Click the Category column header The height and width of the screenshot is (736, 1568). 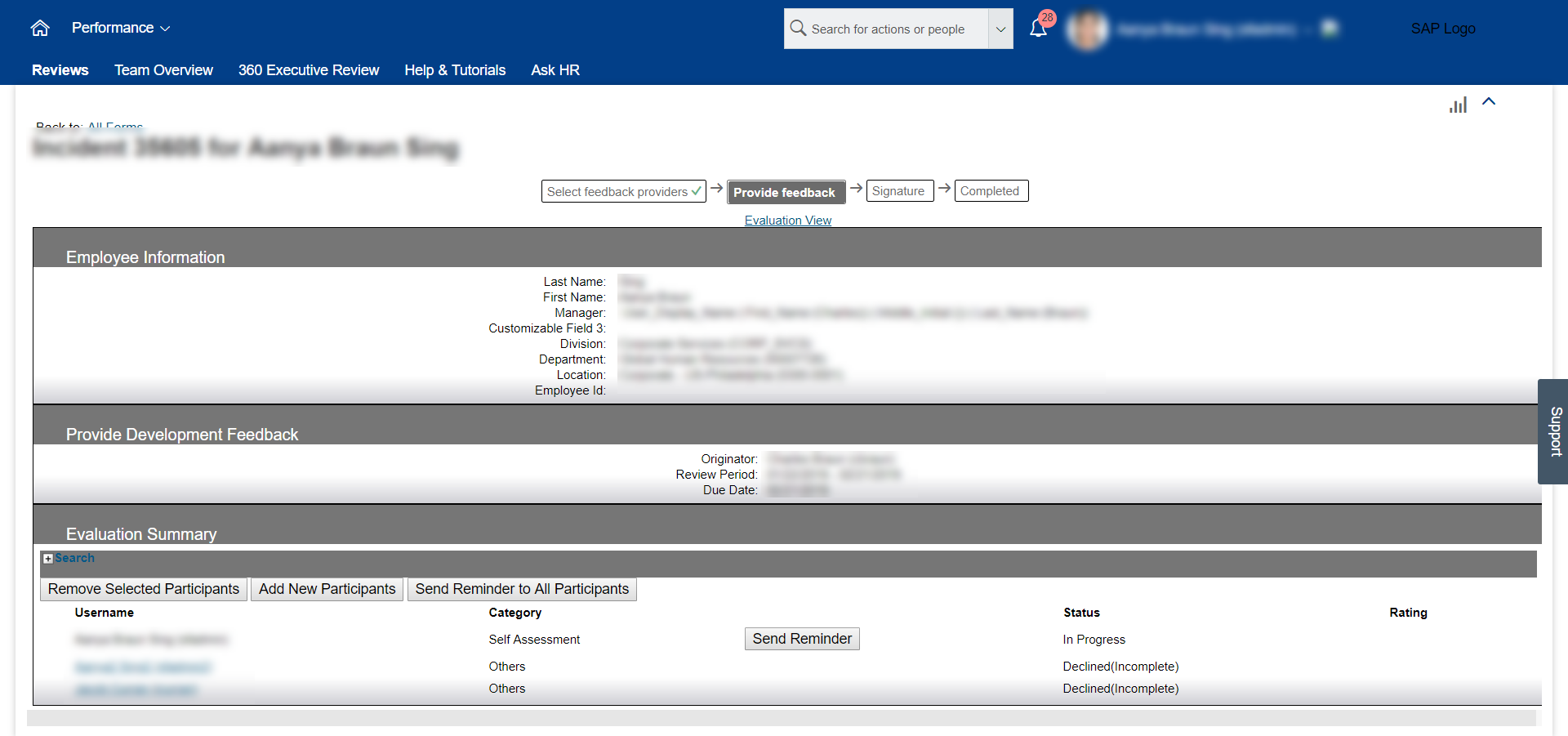click(x=515, y=613)
